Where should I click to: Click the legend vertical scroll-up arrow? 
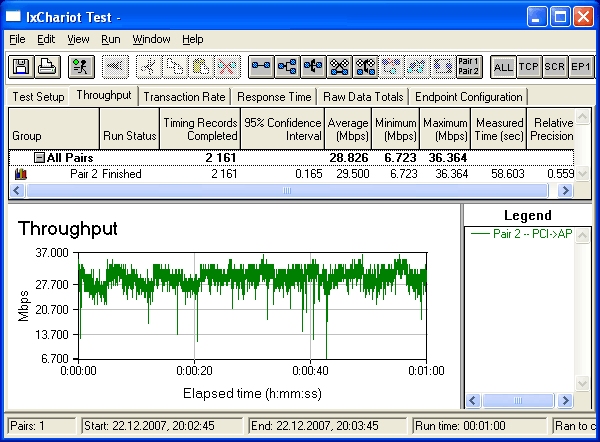coord(582,235)
